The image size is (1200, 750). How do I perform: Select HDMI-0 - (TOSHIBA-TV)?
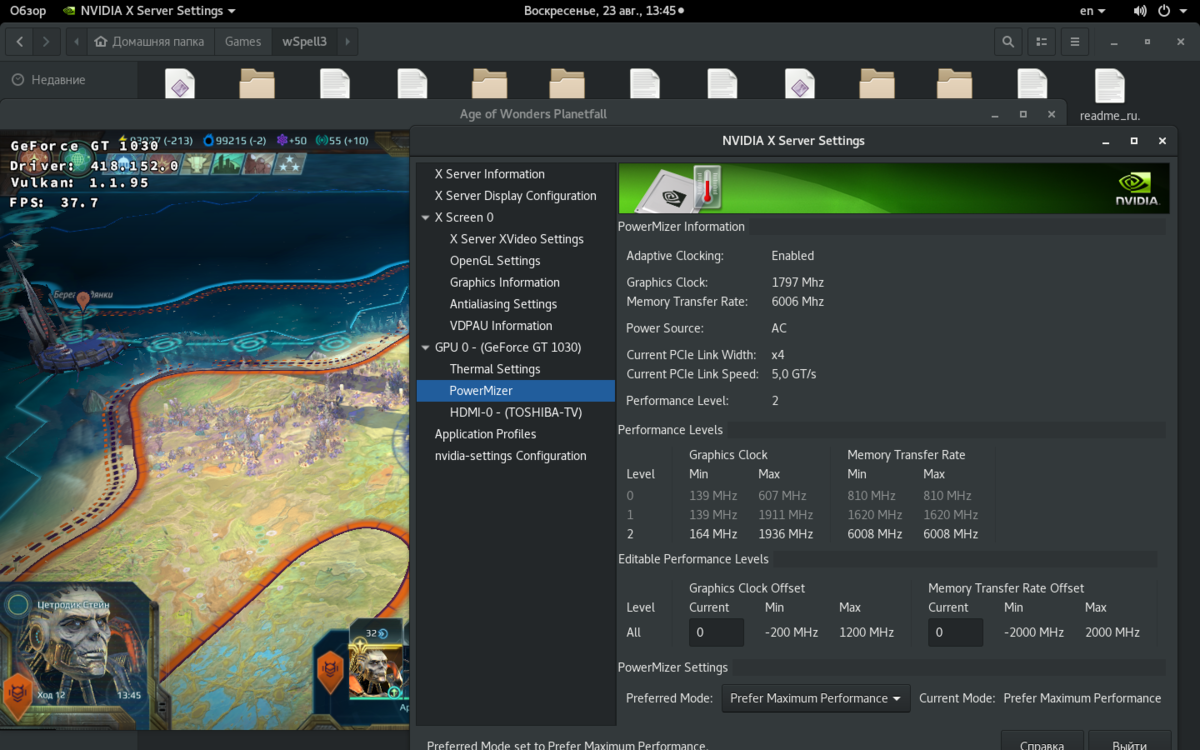coord(515,413)
